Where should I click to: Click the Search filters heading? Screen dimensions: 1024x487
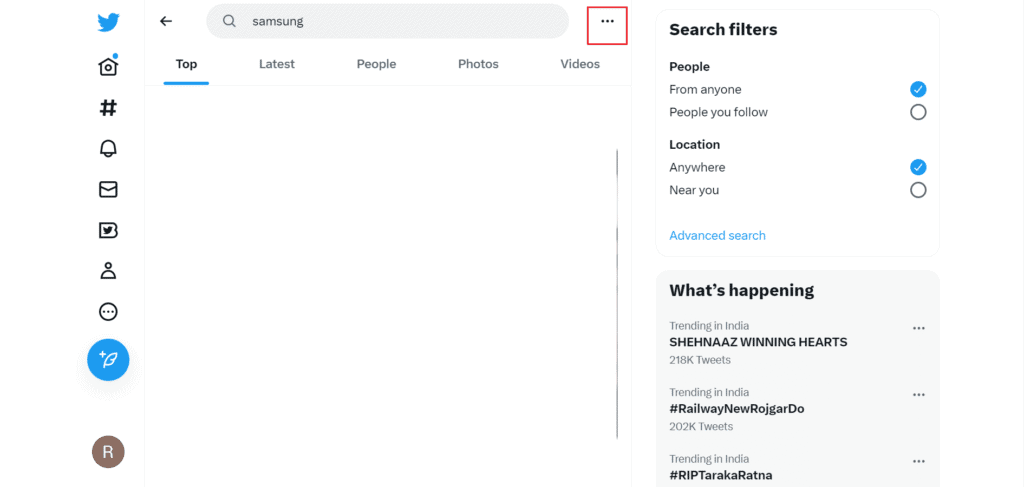point(723,30)
